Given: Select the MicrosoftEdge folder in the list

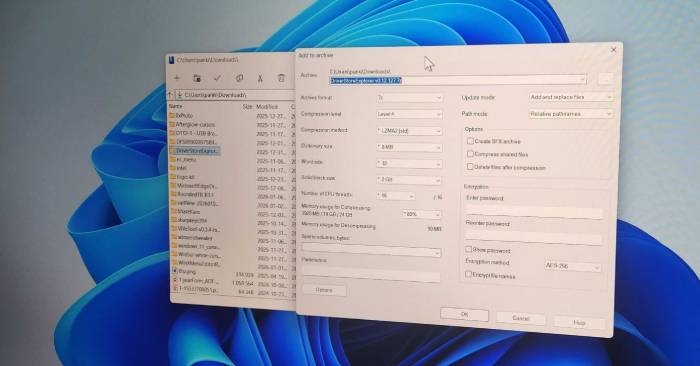Looking at the screenshot, I should [194, 186].
